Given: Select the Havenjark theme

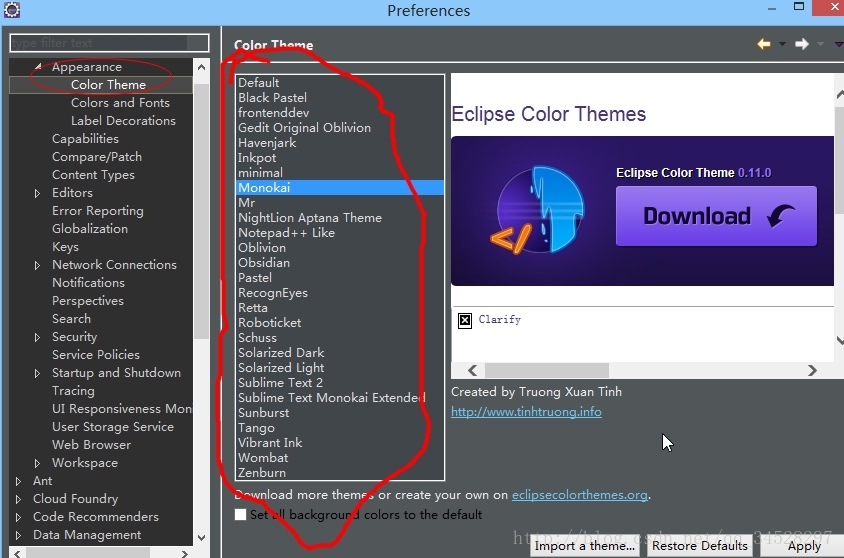Looking at the screenshot, I should 340,143.
